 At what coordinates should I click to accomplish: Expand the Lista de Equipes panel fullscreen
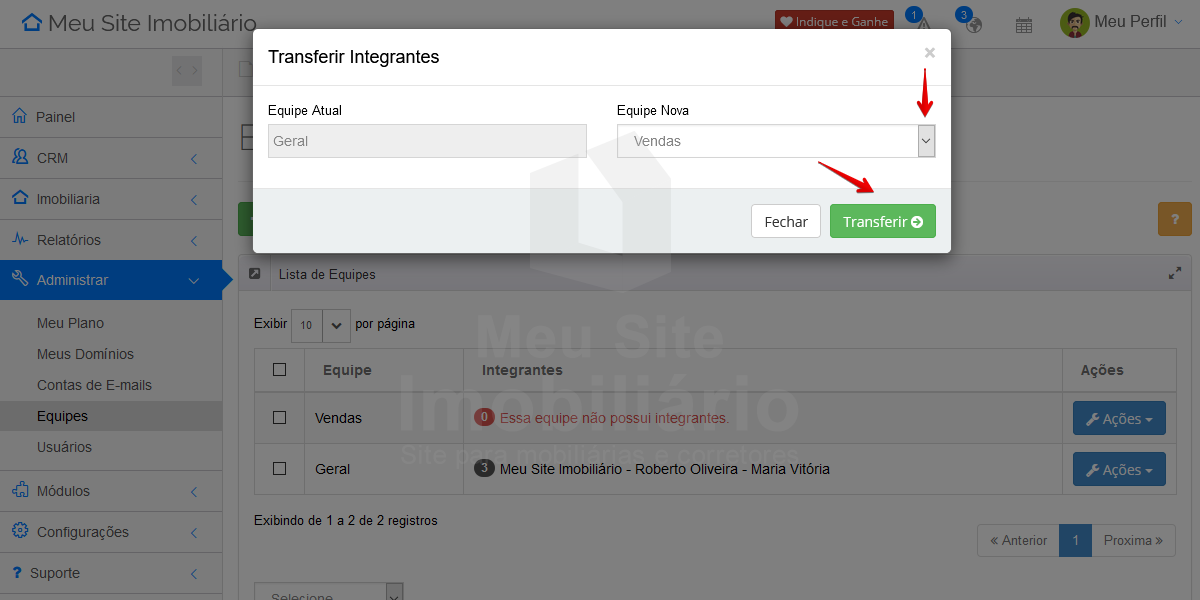pos(1175,273)
